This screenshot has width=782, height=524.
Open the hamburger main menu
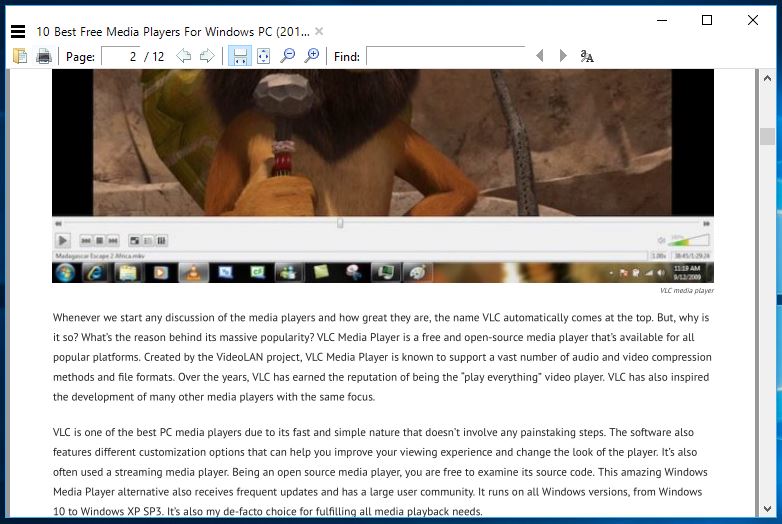pos(17,32)
